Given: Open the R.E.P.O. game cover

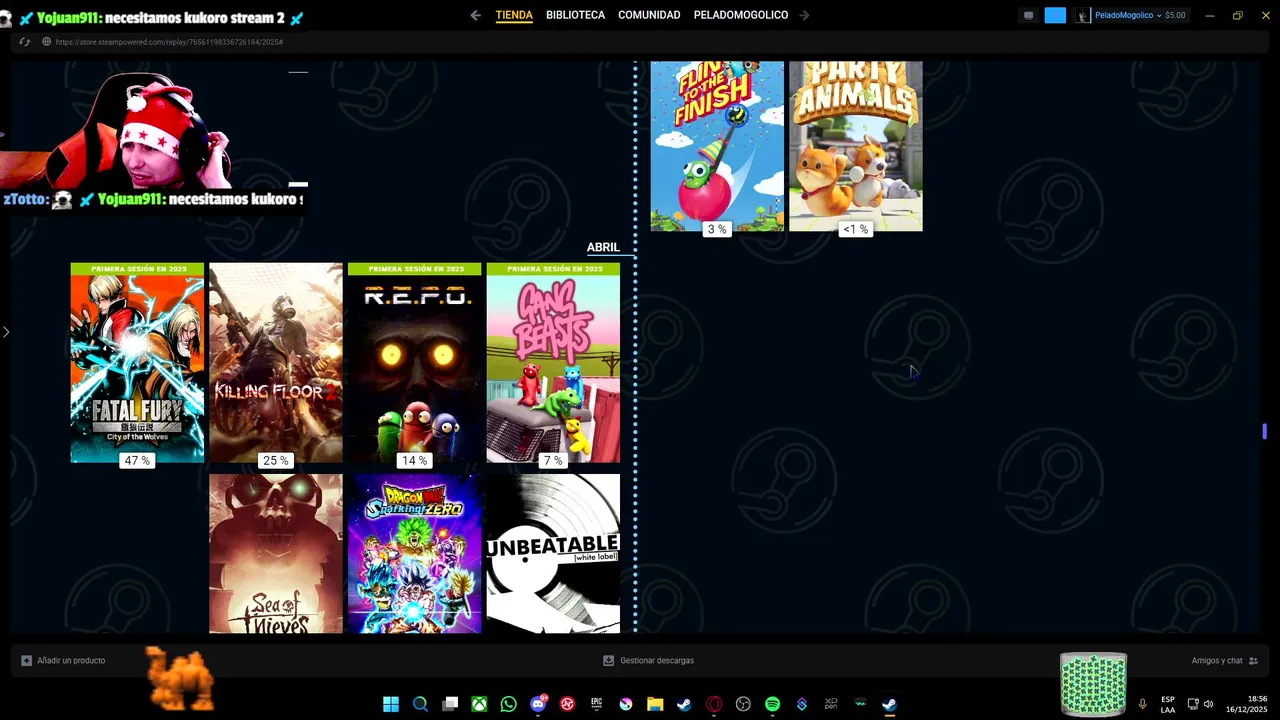Looking at the screenshot, I should [x=414, y=363].
